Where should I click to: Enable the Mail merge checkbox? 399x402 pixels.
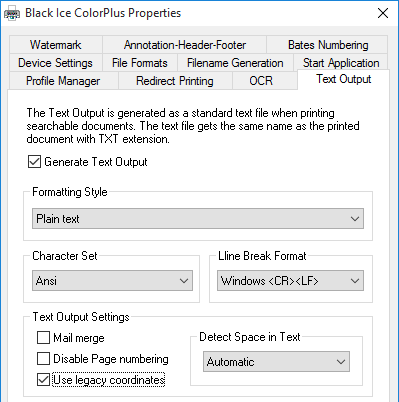pyautogui.click(x=43, y=338)
